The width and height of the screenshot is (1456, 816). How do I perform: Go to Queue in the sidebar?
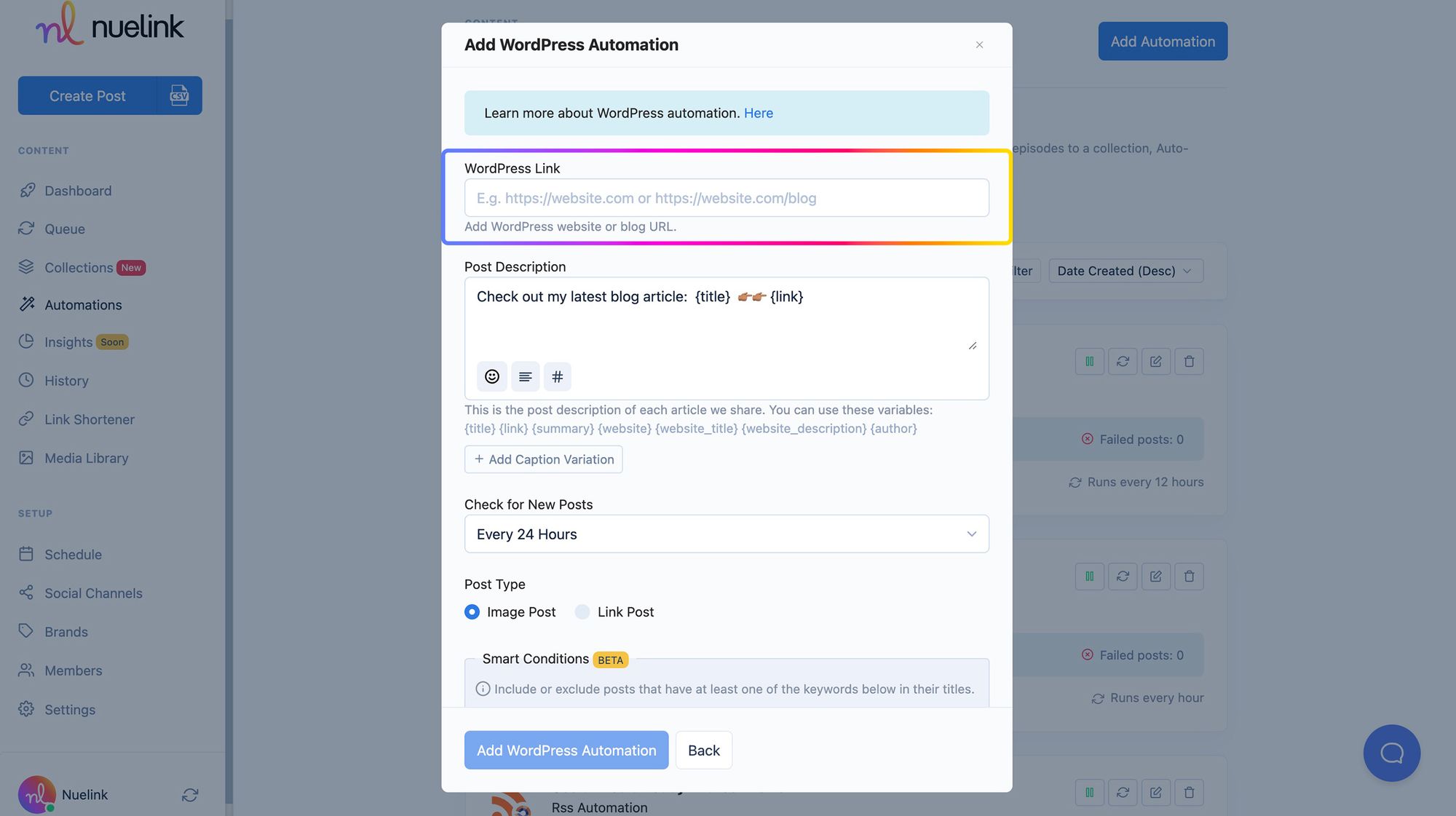(65, 229)
